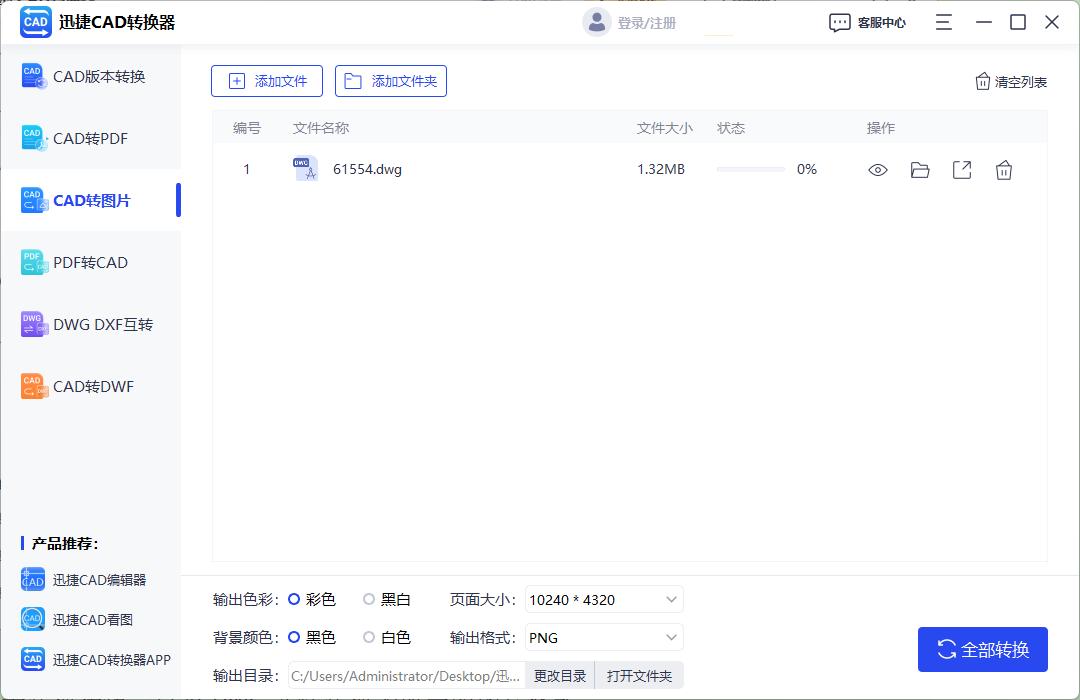
Task: Delete 61554.dwg using the trash icon
Action: tap(1004, 170)
